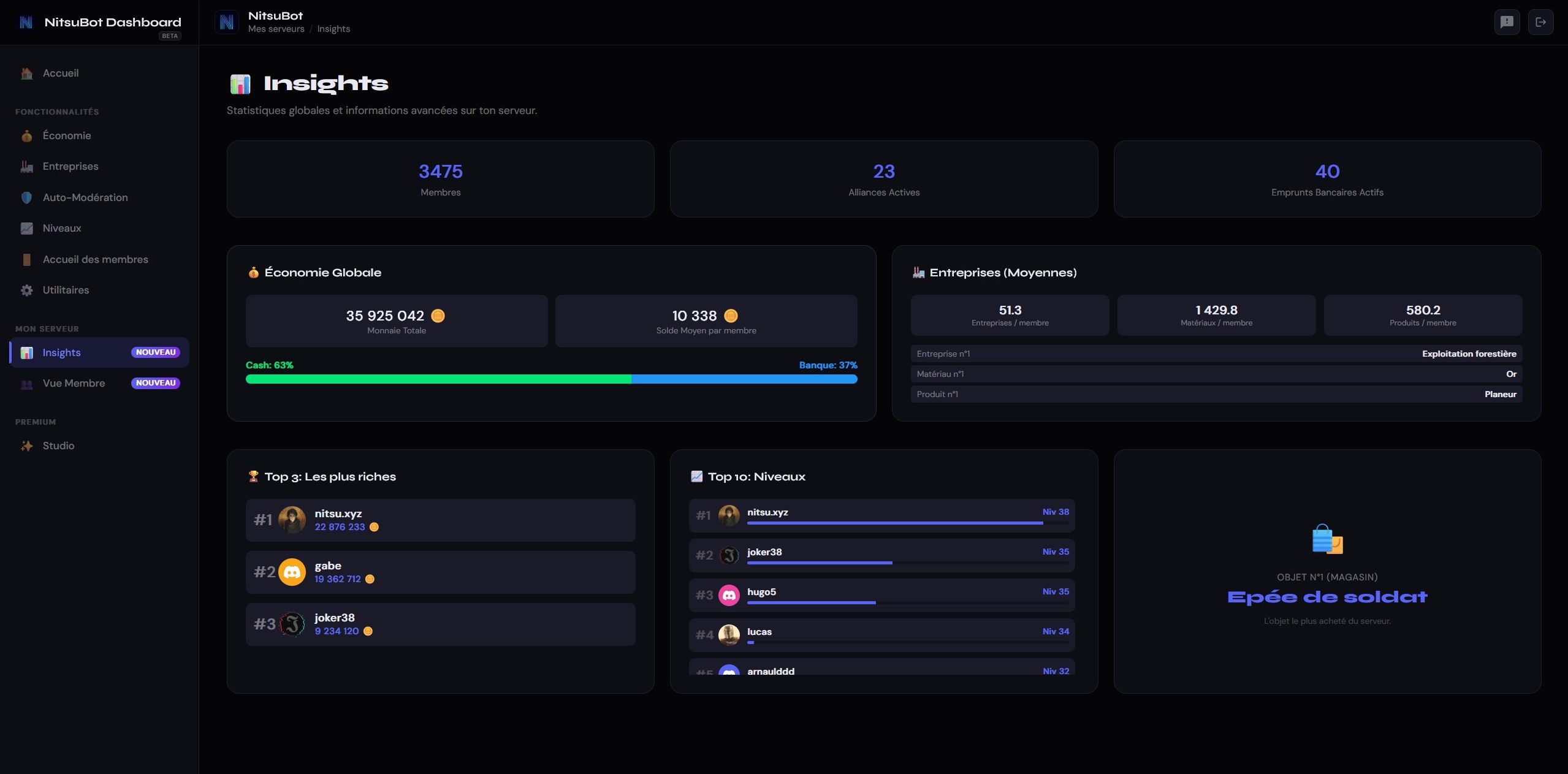Open the Insights page from the sidebar

(61, 352)
